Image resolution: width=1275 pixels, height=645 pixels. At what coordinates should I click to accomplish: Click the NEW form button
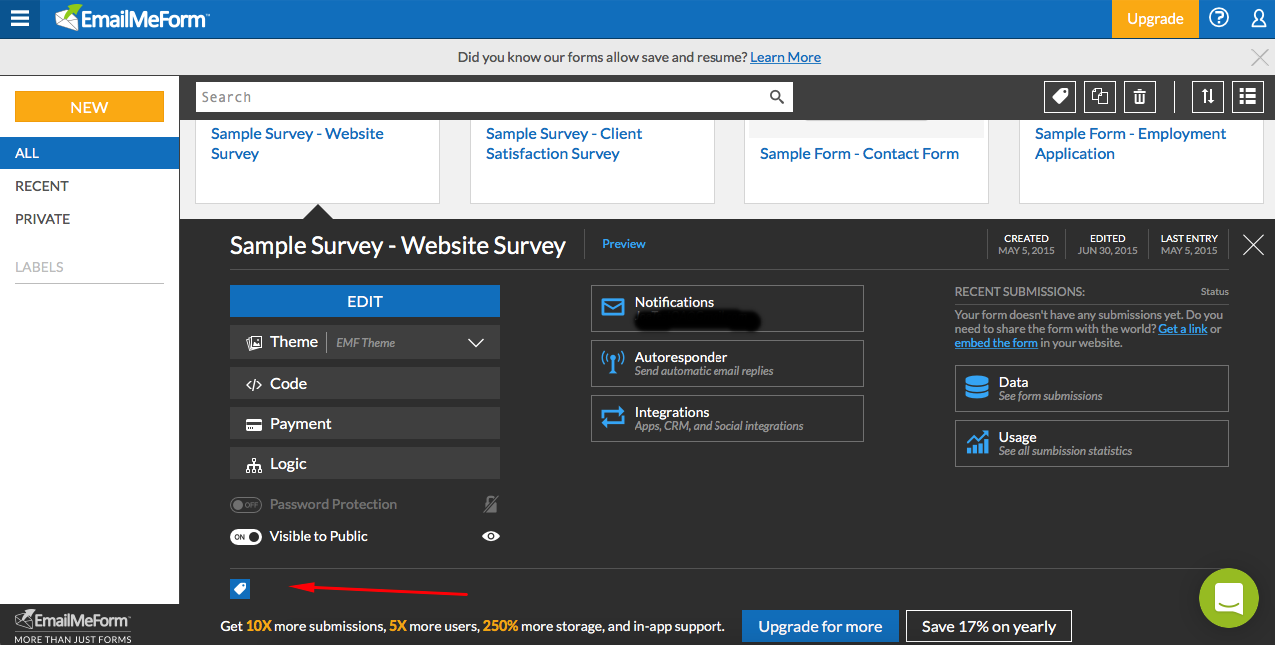[89, 107]
